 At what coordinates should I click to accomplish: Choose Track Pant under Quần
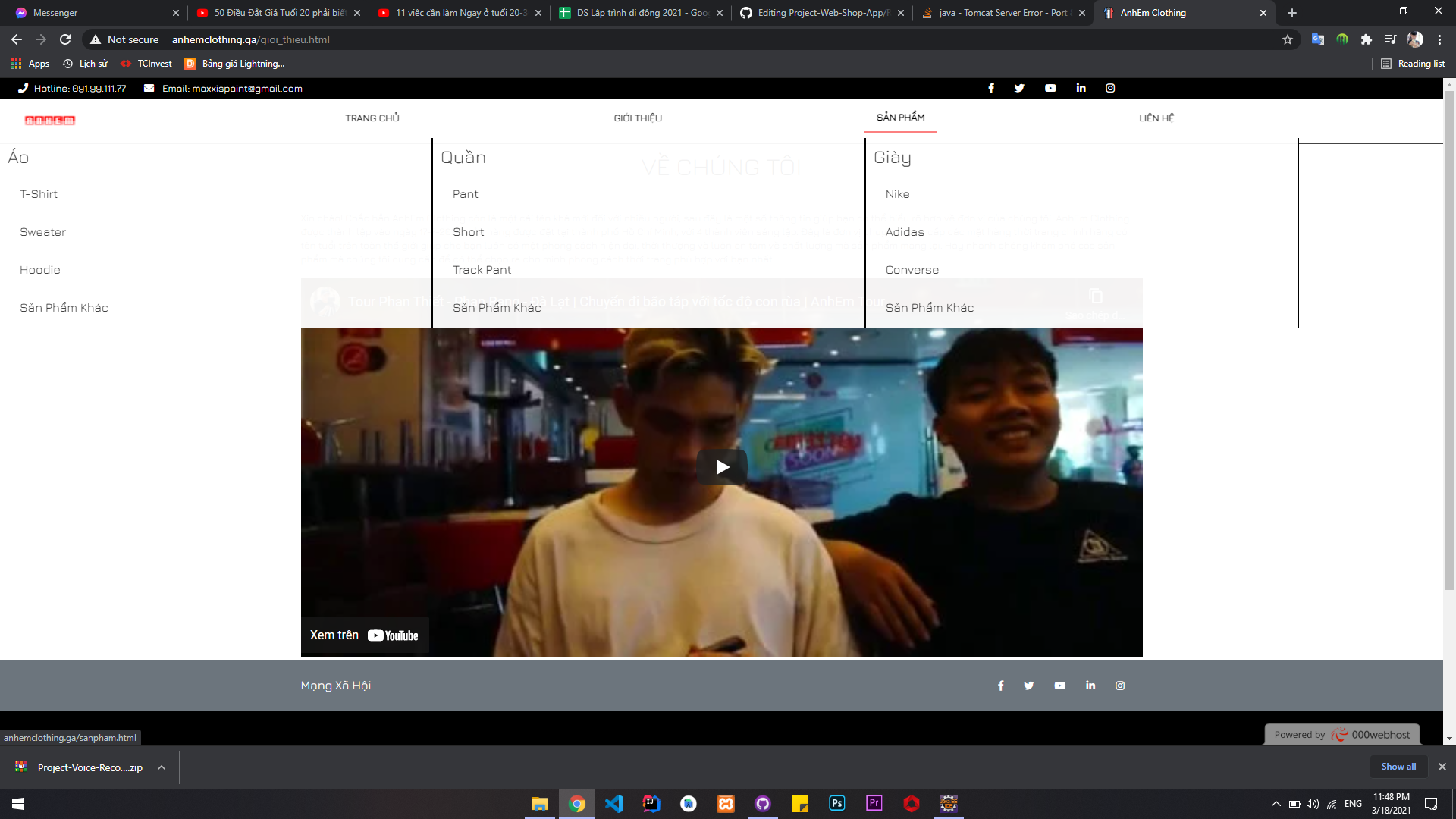click(482, 270)
